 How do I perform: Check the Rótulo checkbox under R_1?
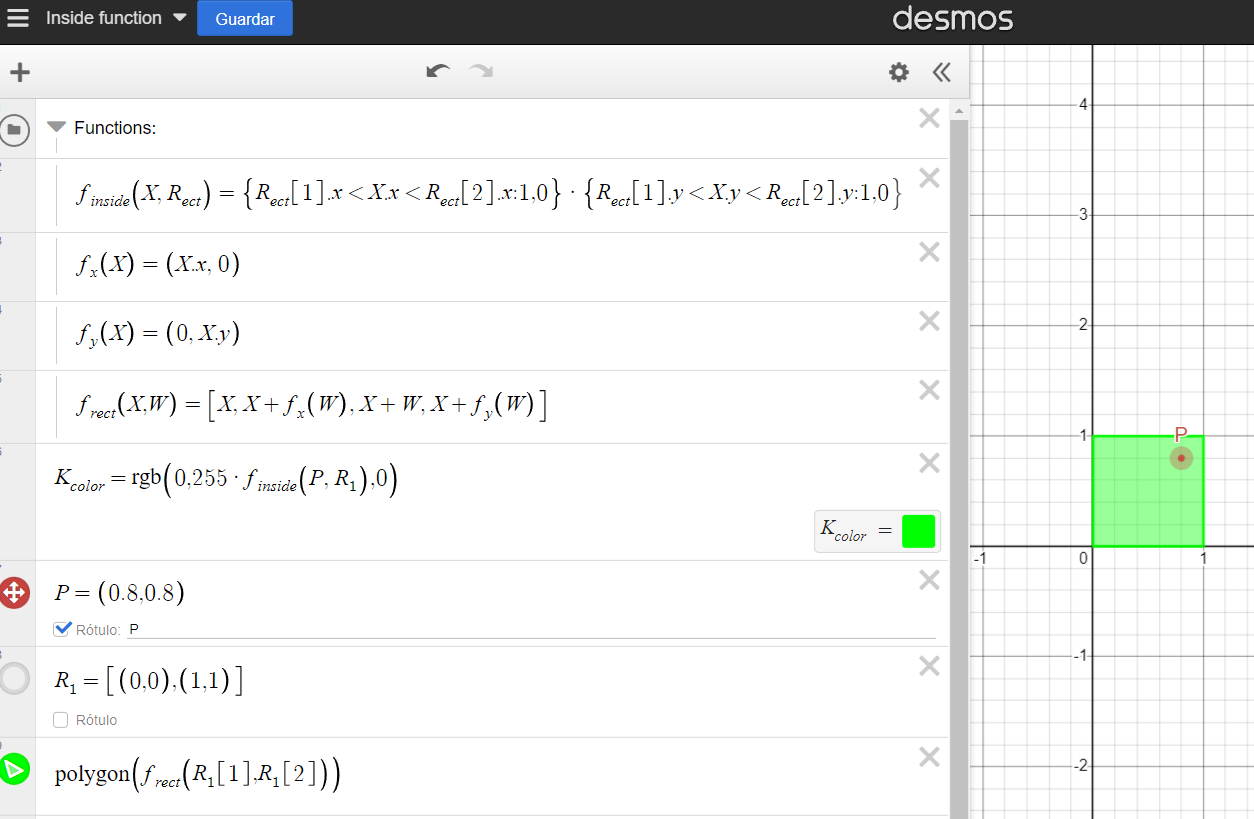(61, 720)
